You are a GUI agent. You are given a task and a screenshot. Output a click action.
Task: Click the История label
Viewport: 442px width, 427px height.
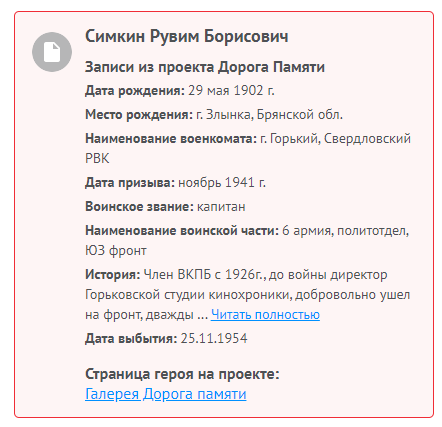113,275
